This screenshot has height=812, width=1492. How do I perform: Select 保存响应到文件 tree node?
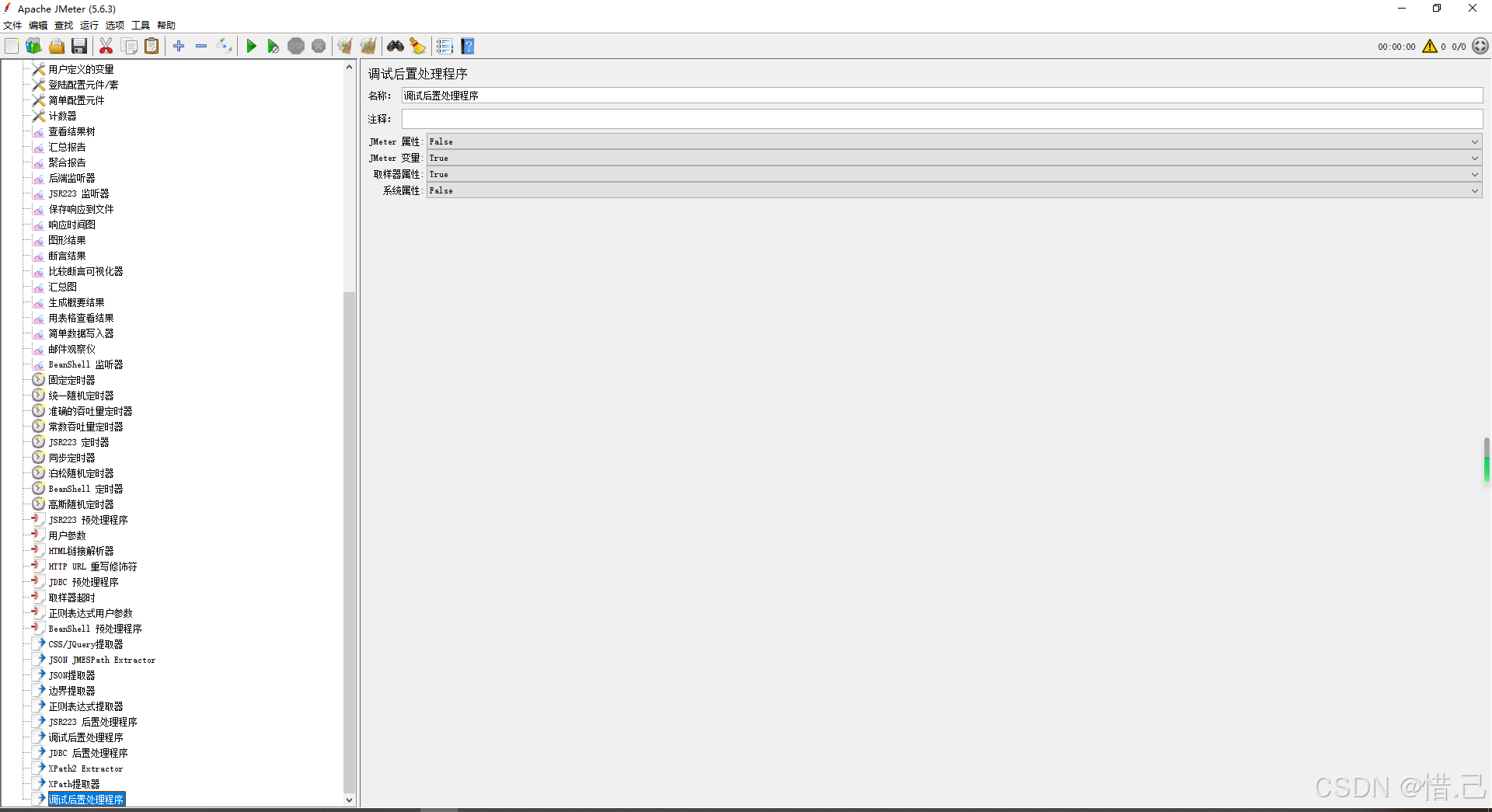click(x=81, y=209)
